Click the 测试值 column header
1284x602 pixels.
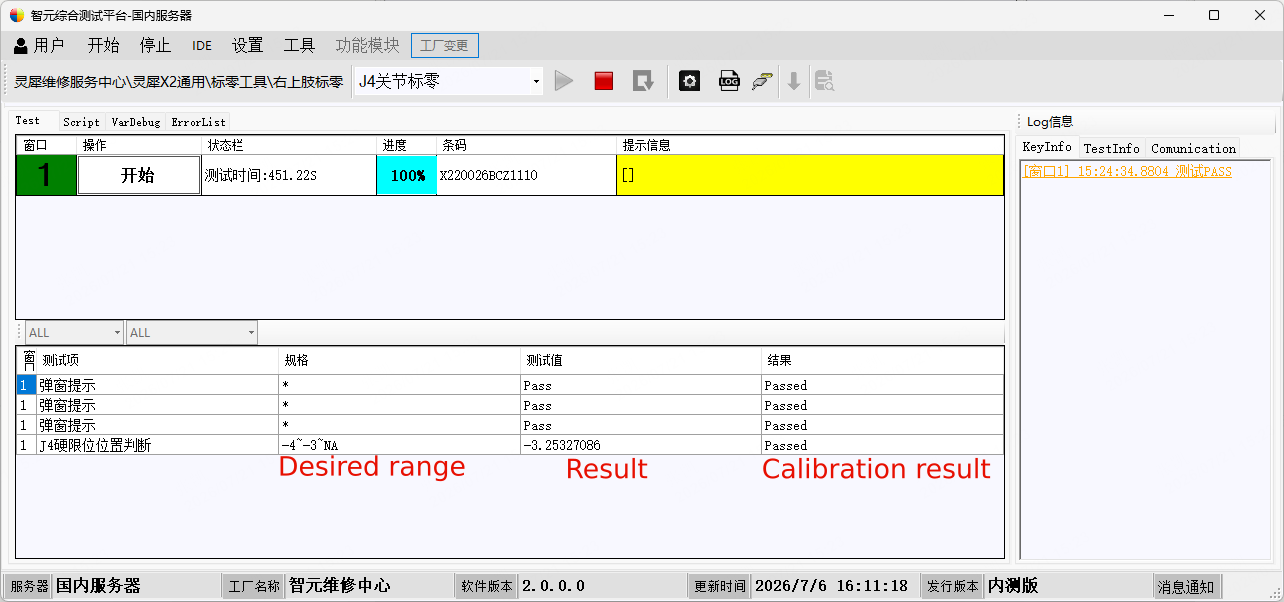(x=641, y=361)
